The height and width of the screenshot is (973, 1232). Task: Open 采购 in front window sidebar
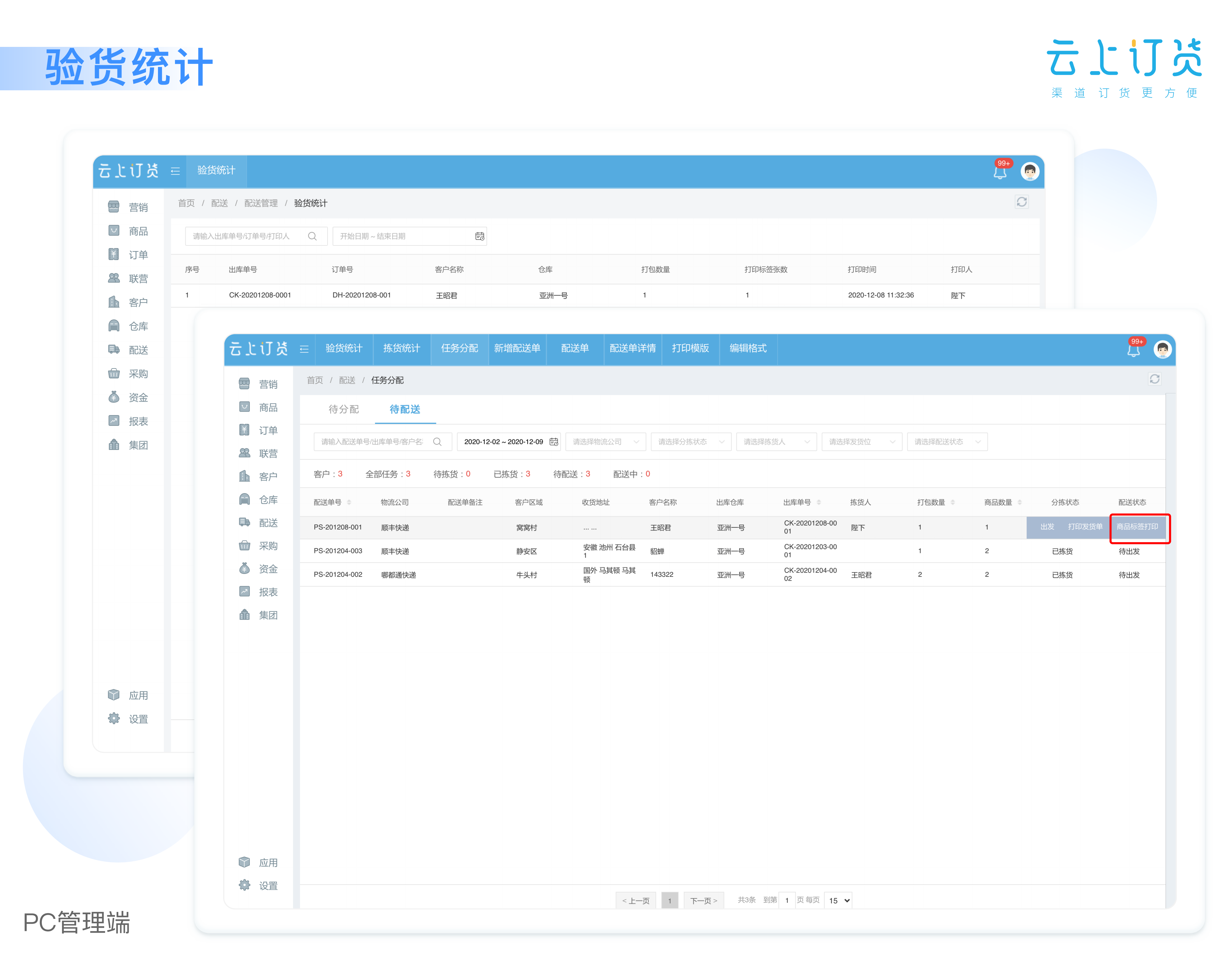pos(259,546)
